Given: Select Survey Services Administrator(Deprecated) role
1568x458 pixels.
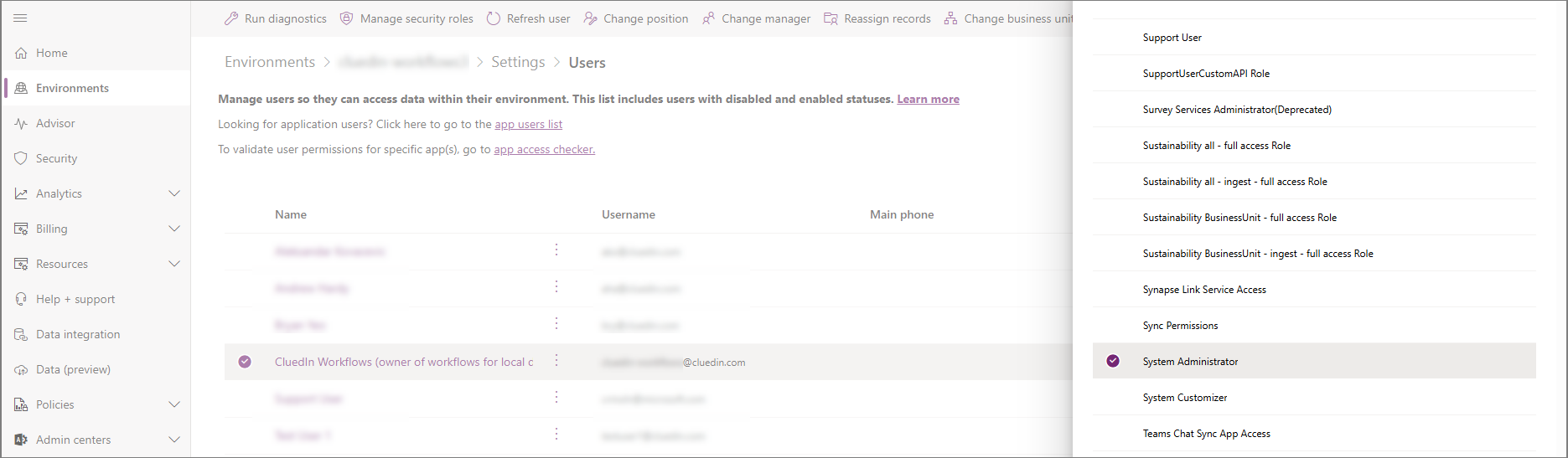Looking at the screenshot, I should coord(1314,110).
